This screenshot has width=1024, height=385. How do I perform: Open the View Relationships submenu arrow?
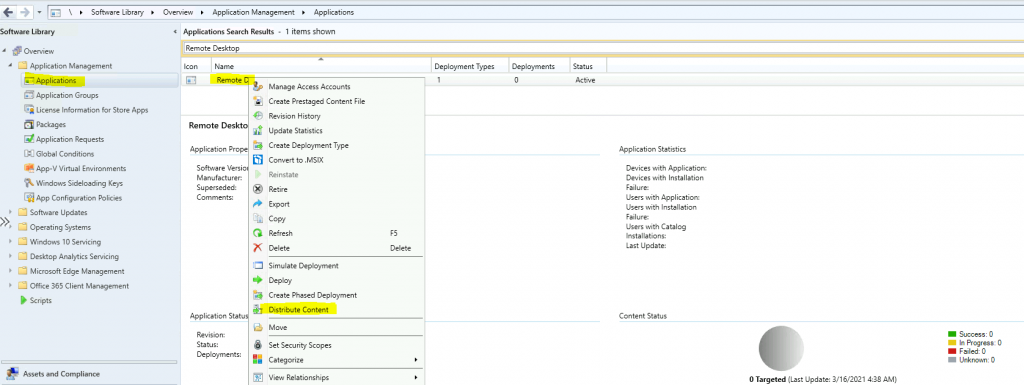point(416,378)
